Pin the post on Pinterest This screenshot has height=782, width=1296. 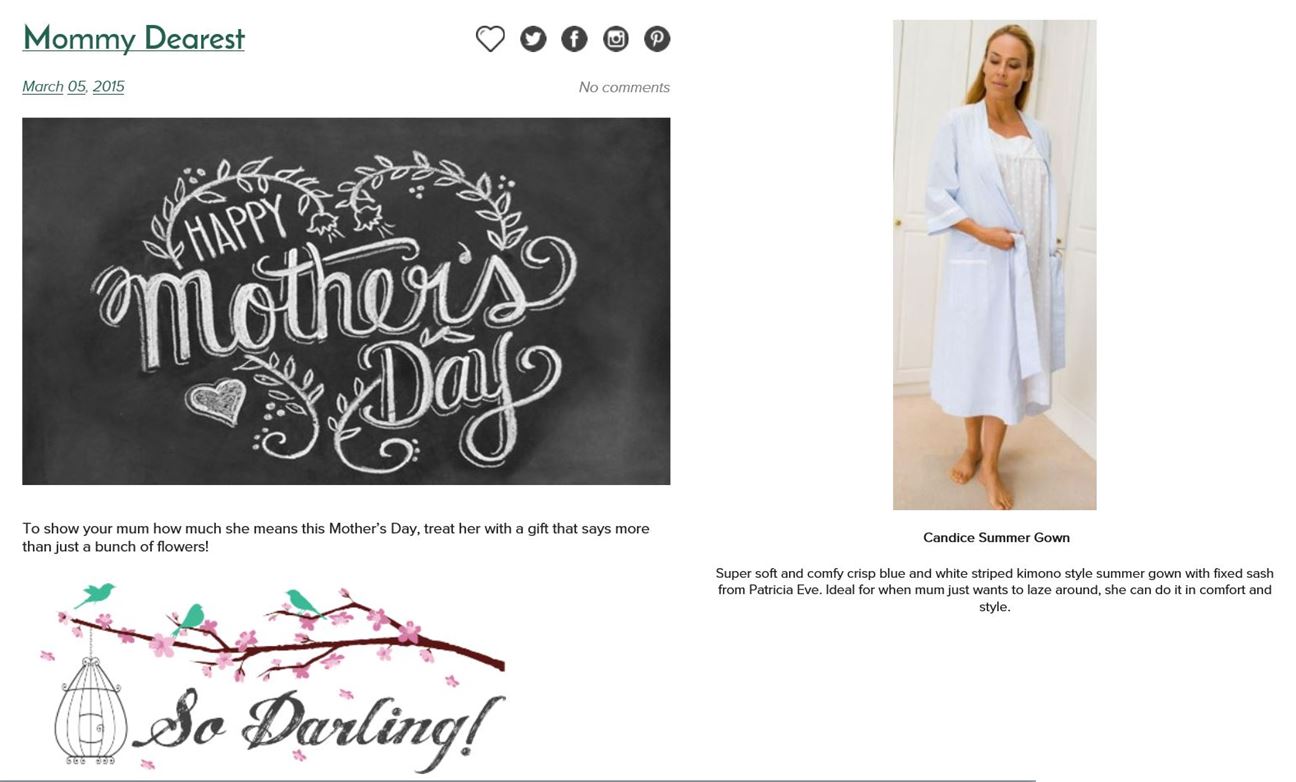pos(657,39)
